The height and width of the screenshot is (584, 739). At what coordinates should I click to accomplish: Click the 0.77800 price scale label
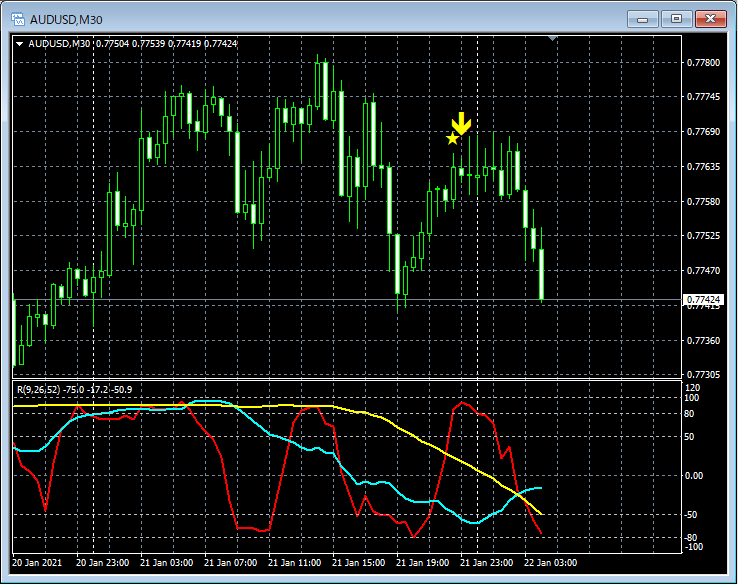[x=702, y=63]
